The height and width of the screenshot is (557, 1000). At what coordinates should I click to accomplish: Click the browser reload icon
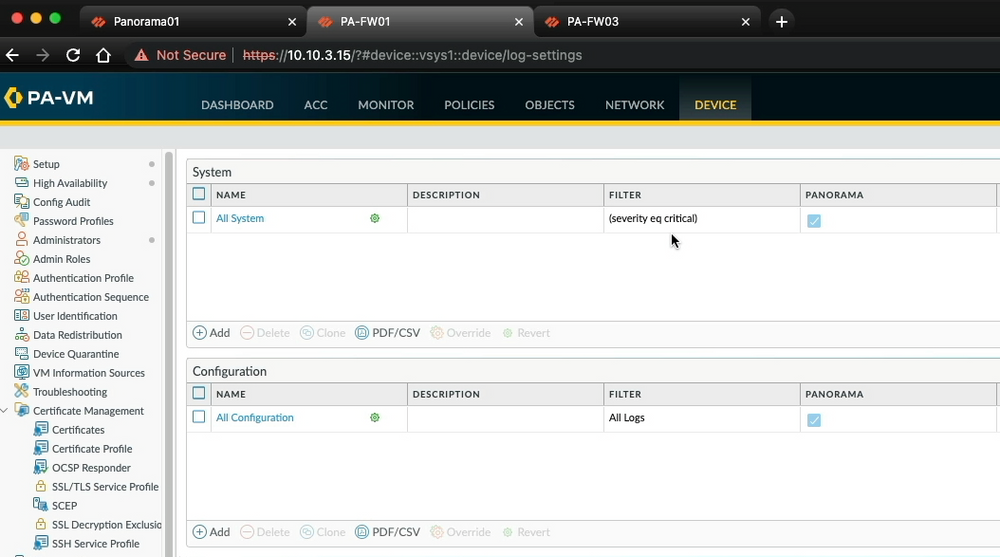pos(73,55)
